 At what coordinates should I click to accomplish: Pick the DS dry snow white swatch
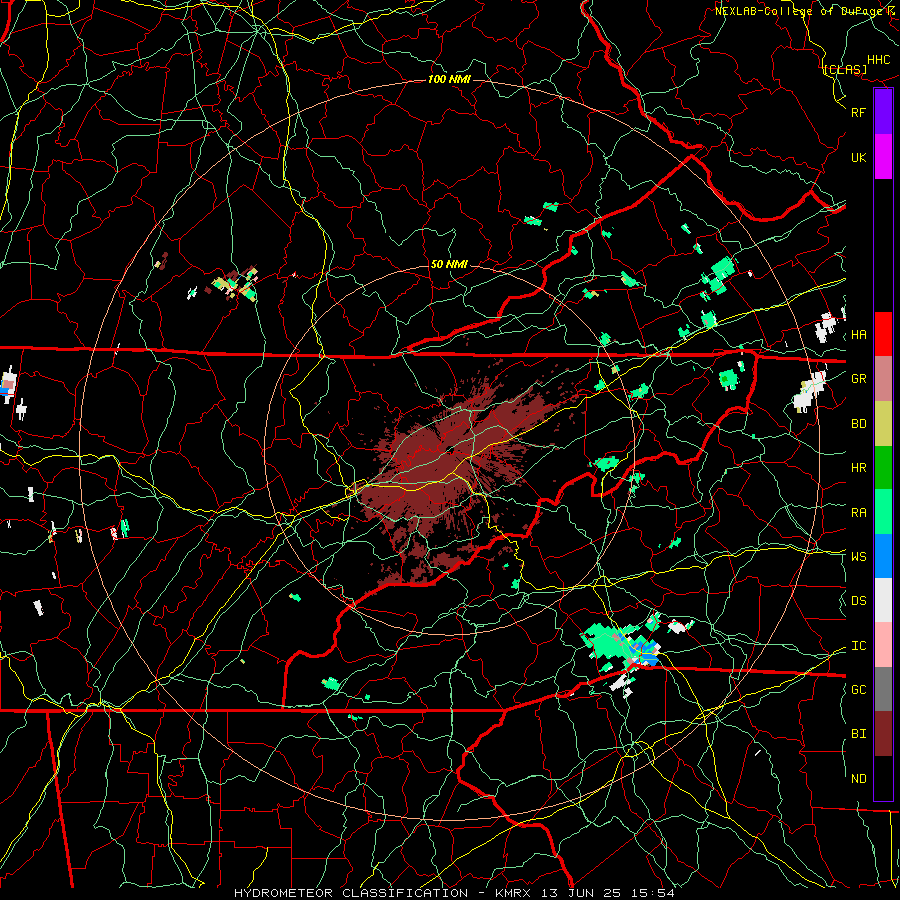[x=883, y=600]
